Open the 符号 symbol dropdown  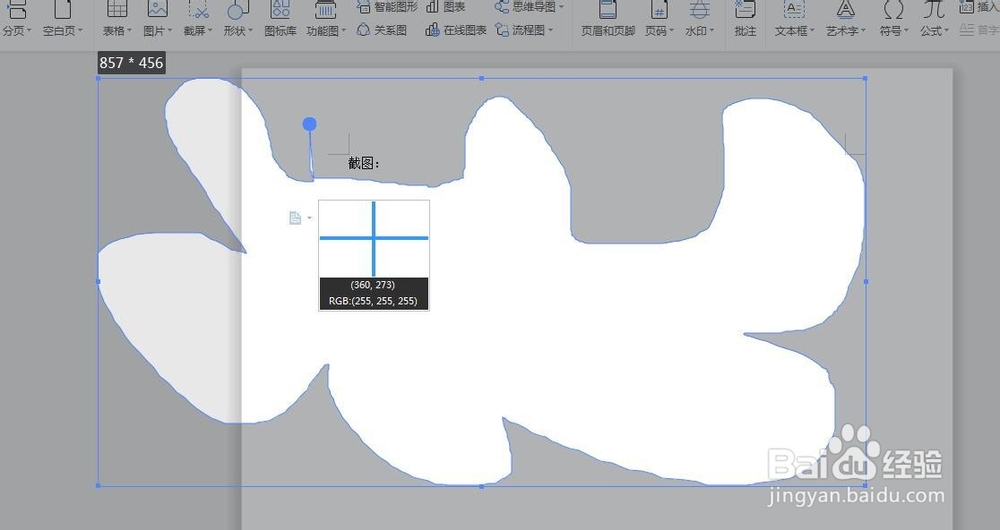[906, 31]
